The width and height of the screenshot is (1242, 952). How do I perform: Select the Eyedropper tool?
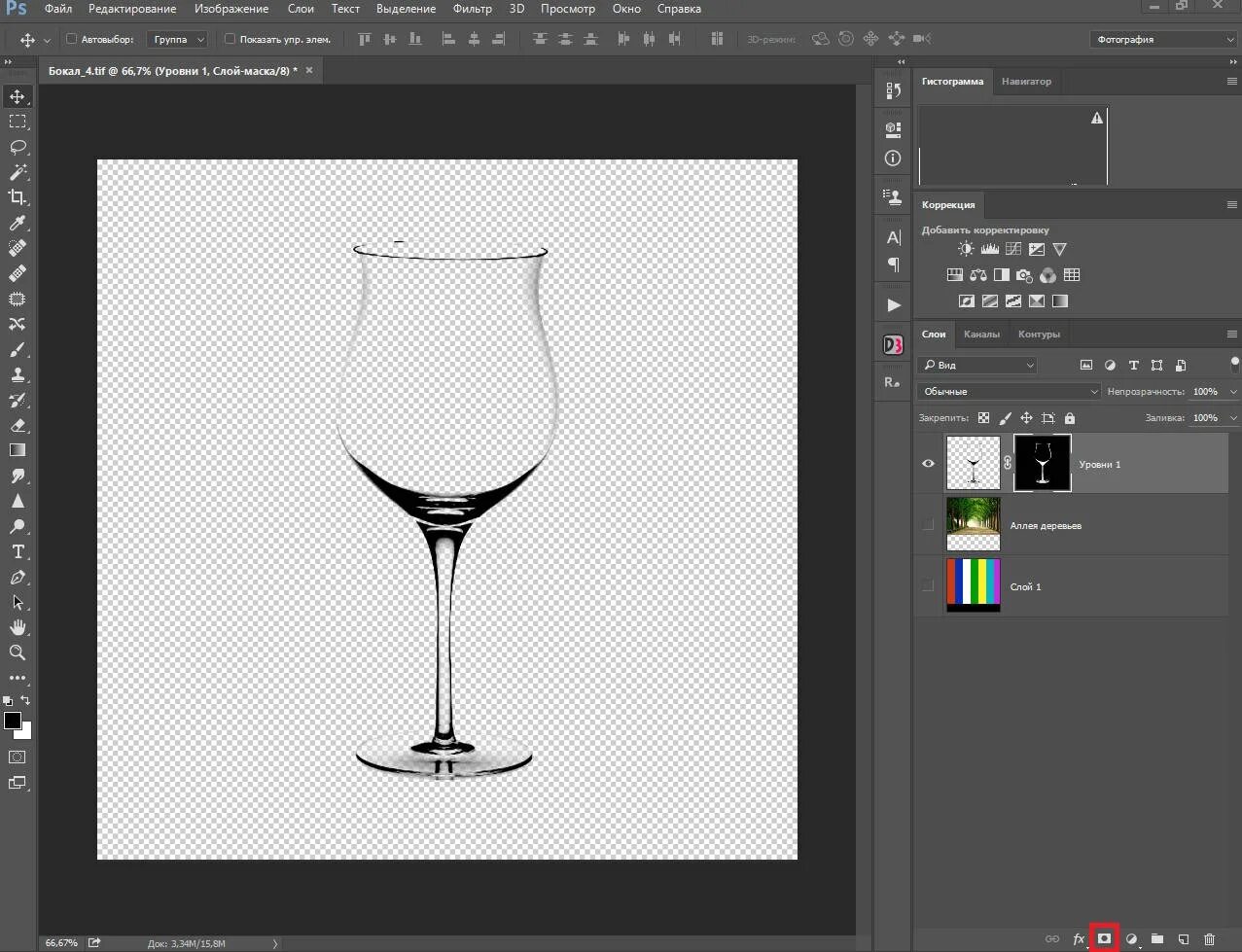click(18, 223)
